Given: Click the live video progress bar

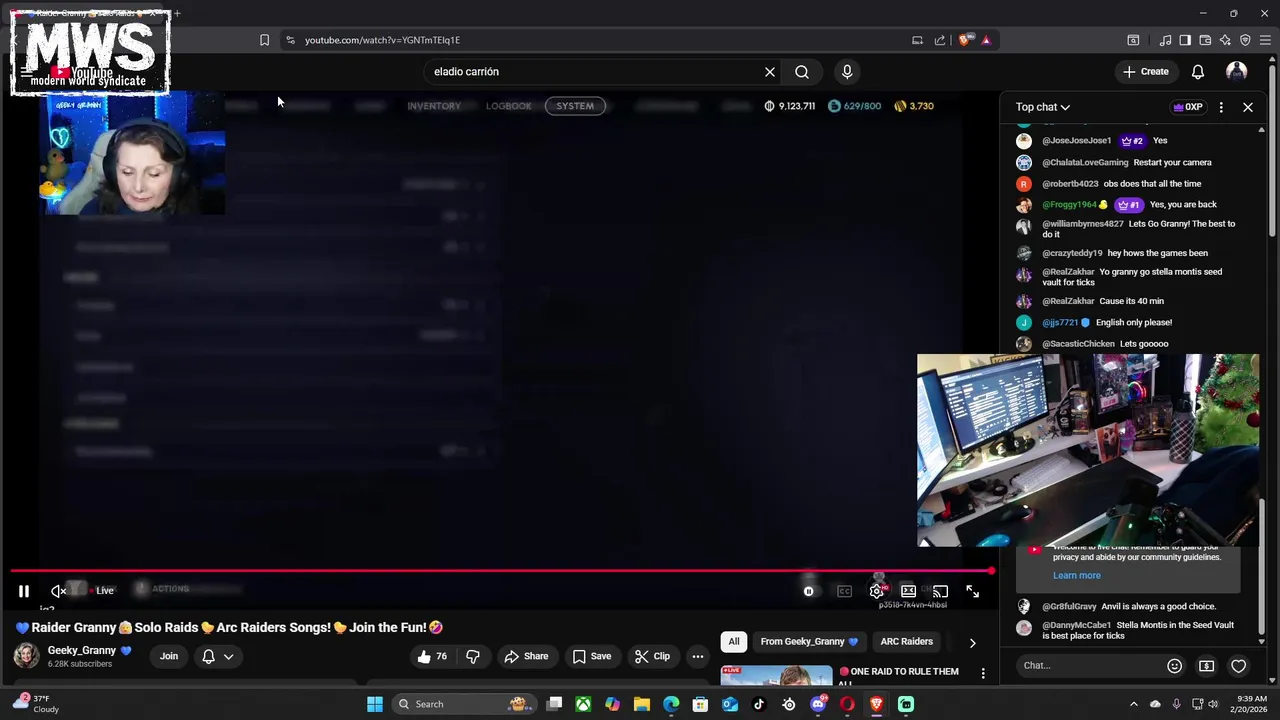Looking at the screenshot, I should pos(500,571).
